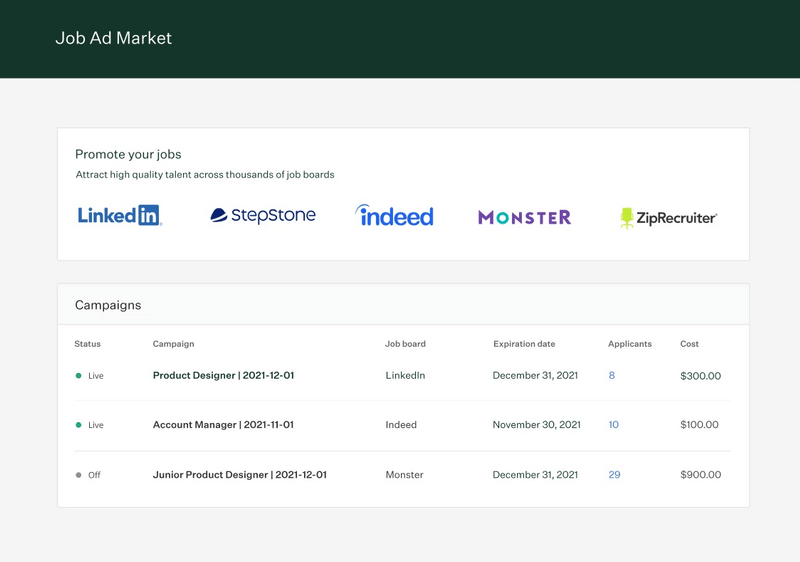View the 10 applicants for Account Manager
Viewport: 800px width, 562px height.
613,425
